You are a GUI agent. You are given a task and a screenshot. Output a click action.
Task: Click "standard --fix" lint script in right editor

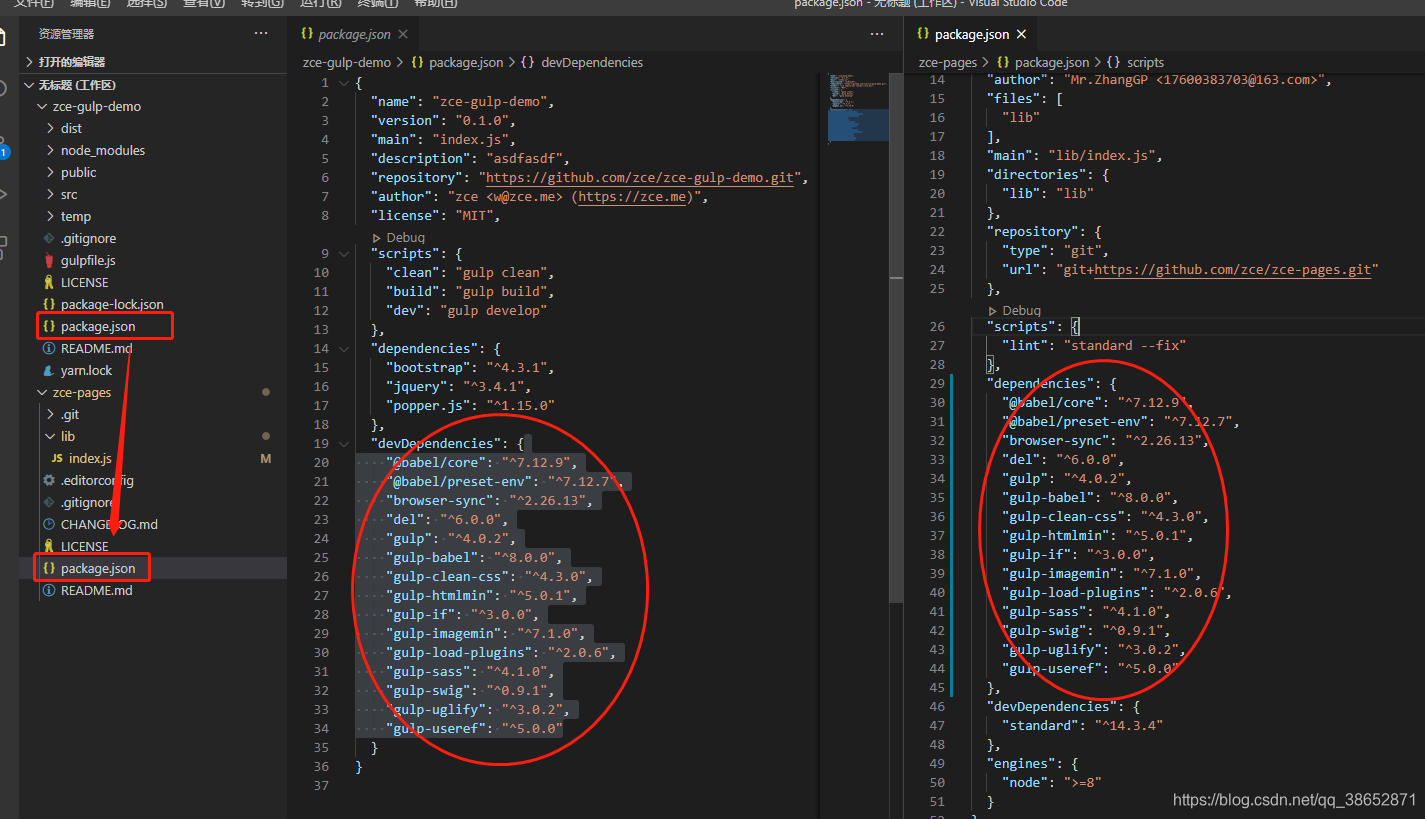(1124, 345)
